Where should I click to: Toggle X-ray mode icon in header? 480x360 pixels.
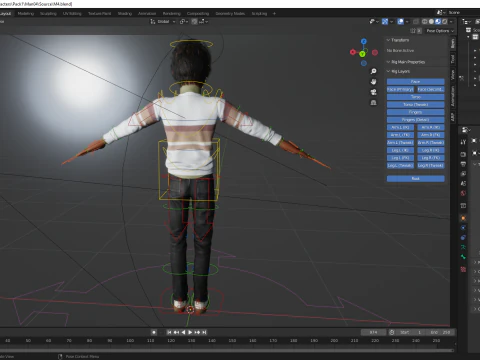(x=416, y=21)
